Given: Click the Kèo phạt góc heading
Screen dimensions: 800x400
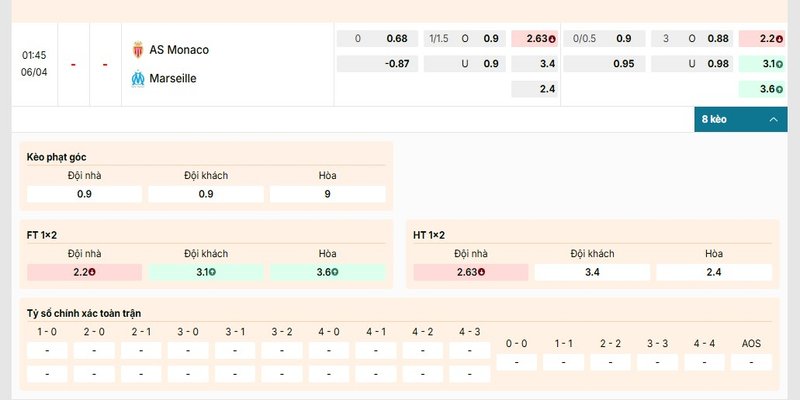Looking at the screenshot, I should point(56,158).
